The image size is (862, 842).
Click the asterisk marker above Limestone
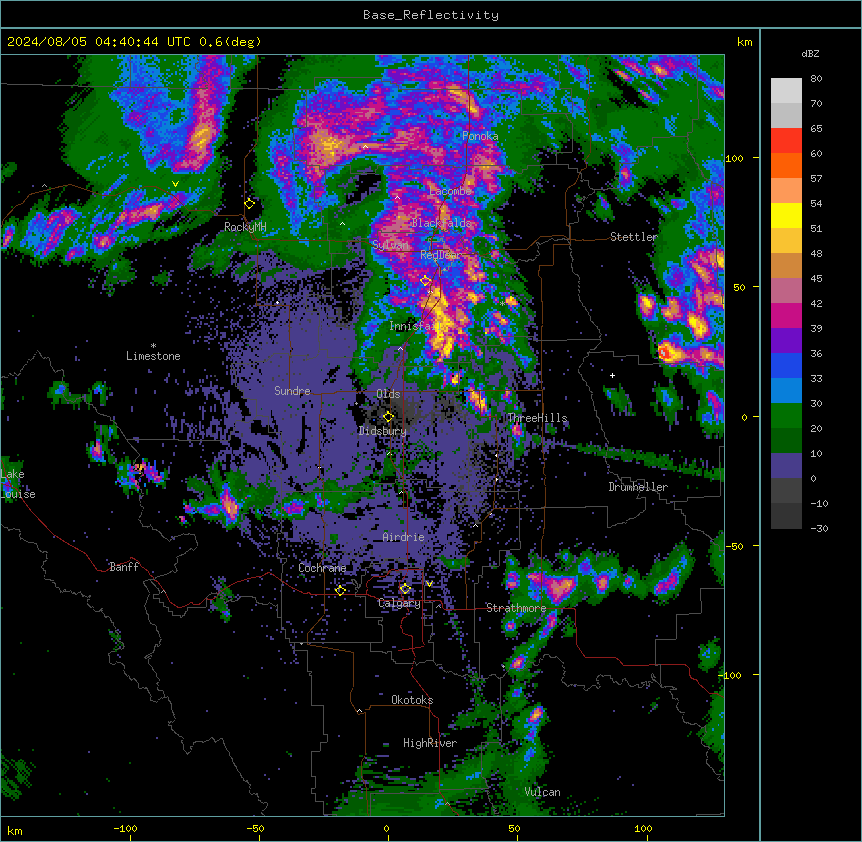153,346
